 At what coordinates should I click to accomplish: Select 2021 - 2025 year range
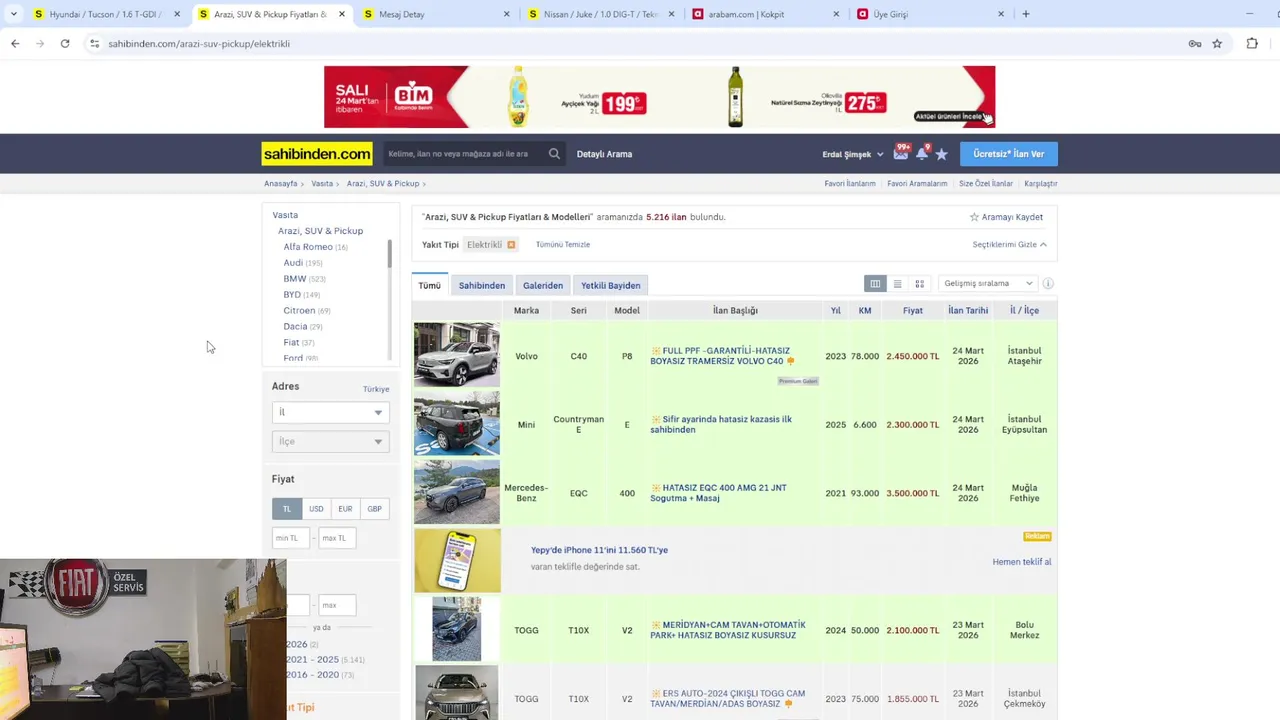tap(313, 660)
